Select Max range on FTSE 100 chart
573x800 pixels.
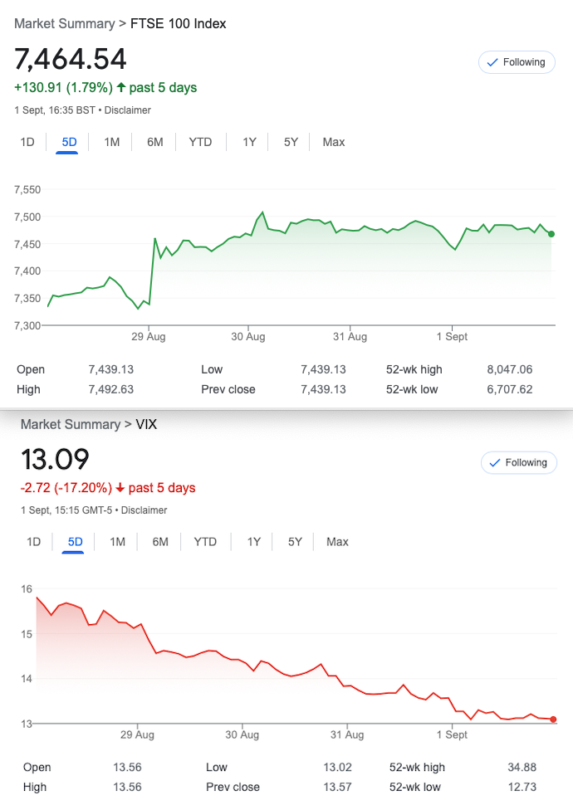coord(334,142)
